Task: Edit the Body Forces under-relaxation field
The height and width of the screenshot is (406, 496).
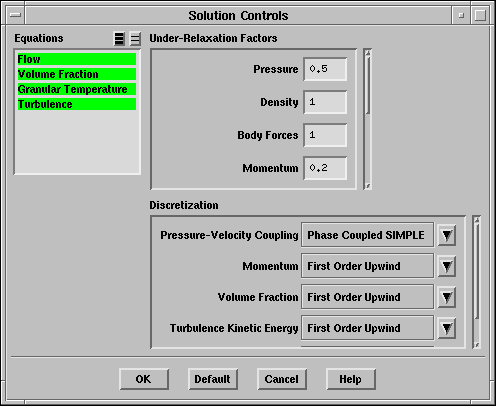Action: [x=325, y=135]
